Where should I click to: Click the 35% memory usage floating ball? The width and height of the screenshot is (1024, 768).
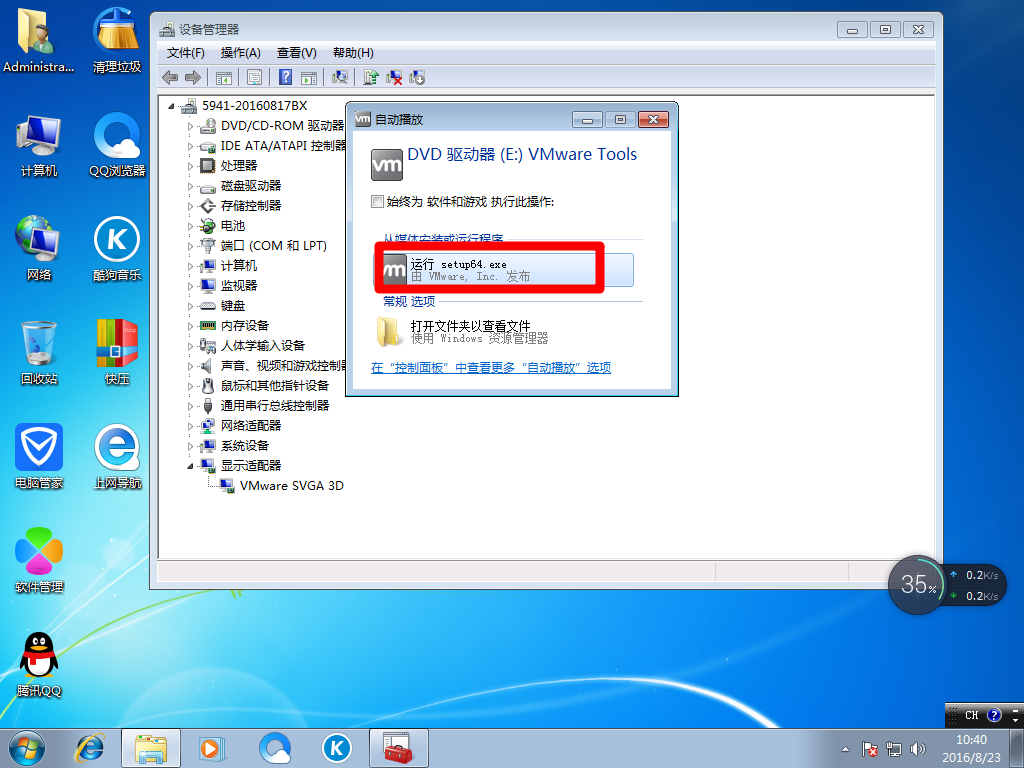(918, 584)
